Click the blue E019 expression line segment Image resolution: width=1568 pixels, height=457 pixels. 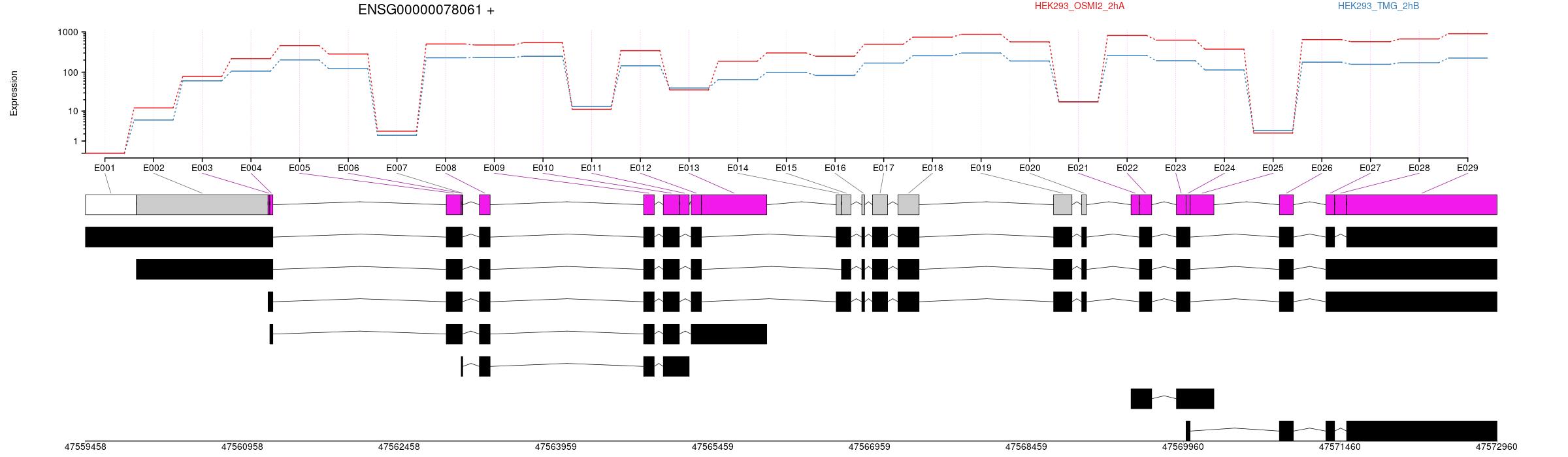981,53
